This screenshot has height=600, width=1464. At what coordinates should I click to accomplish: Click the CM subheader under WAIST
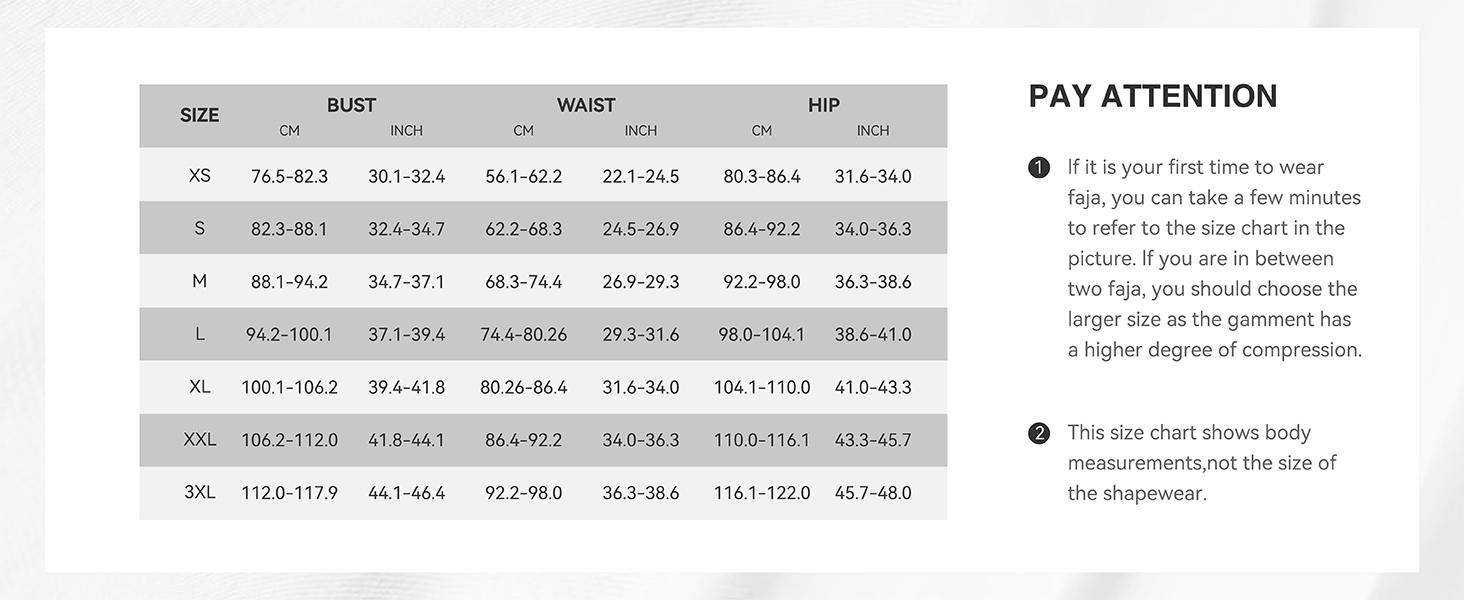tap(523, 131)
